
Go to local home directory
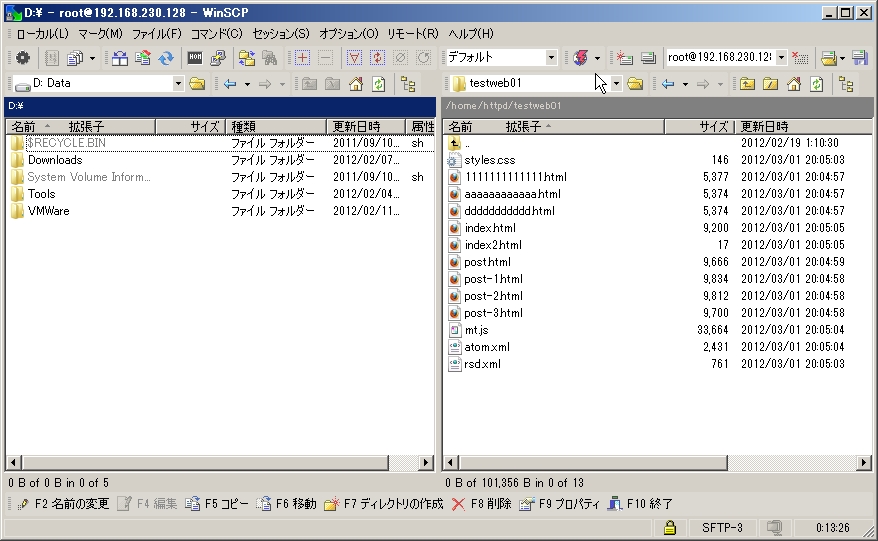coord(356,84)
